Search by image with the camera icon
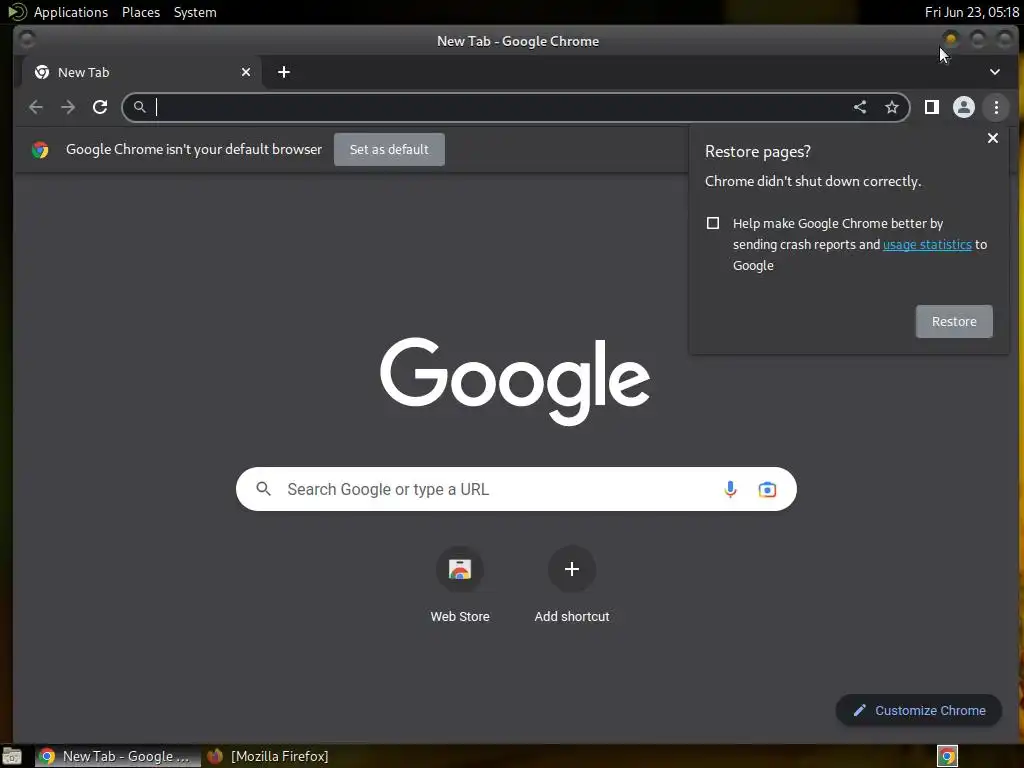 767,489
